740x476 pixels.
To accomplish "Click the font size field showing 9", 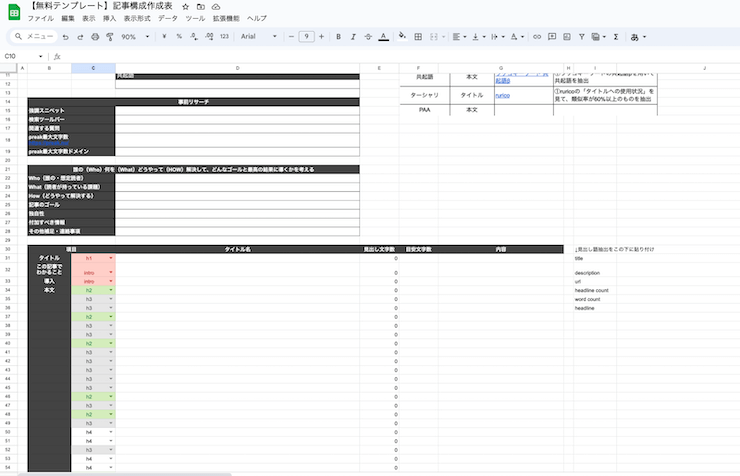I will click(x=306, y=36).
